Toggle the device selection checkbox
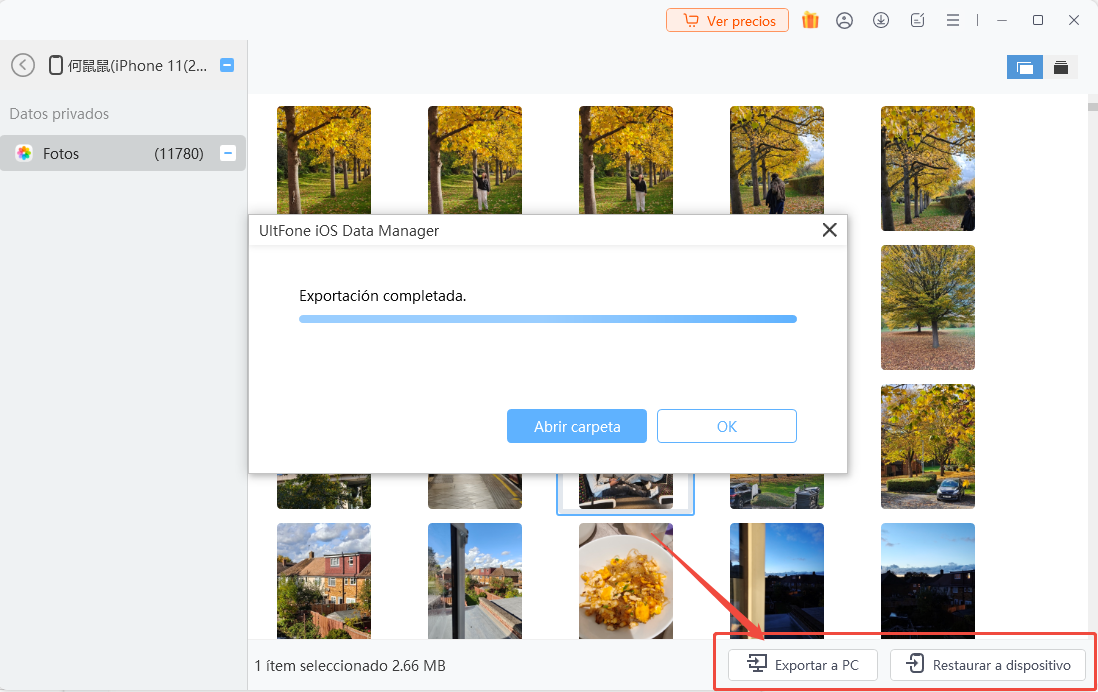 pos(227,65)
